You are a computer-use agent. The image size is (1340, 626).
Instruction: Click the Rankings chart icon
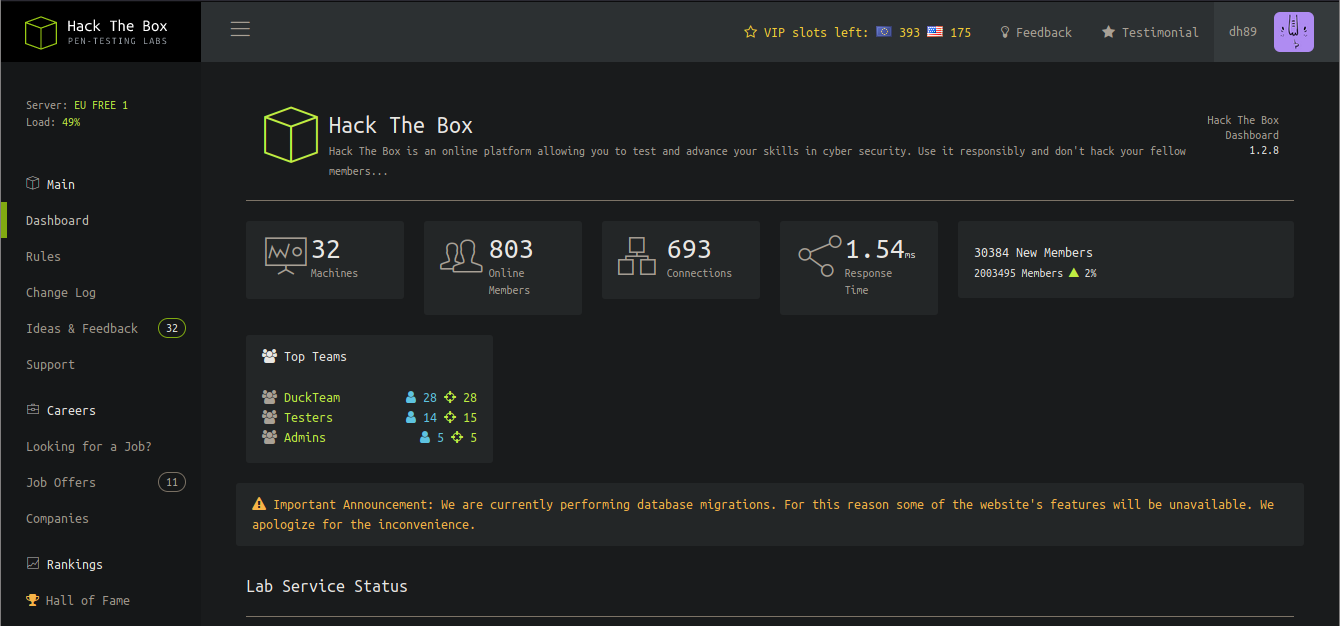[x=33, y=564]
